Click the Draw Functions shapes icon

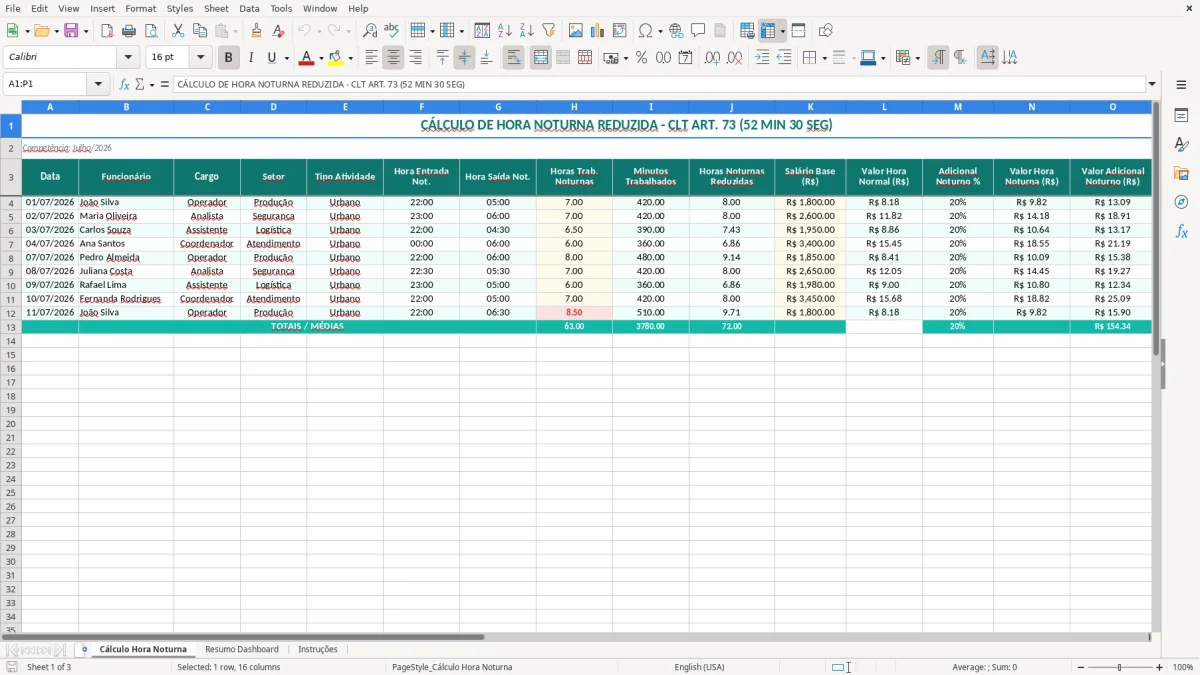(826, 31)
